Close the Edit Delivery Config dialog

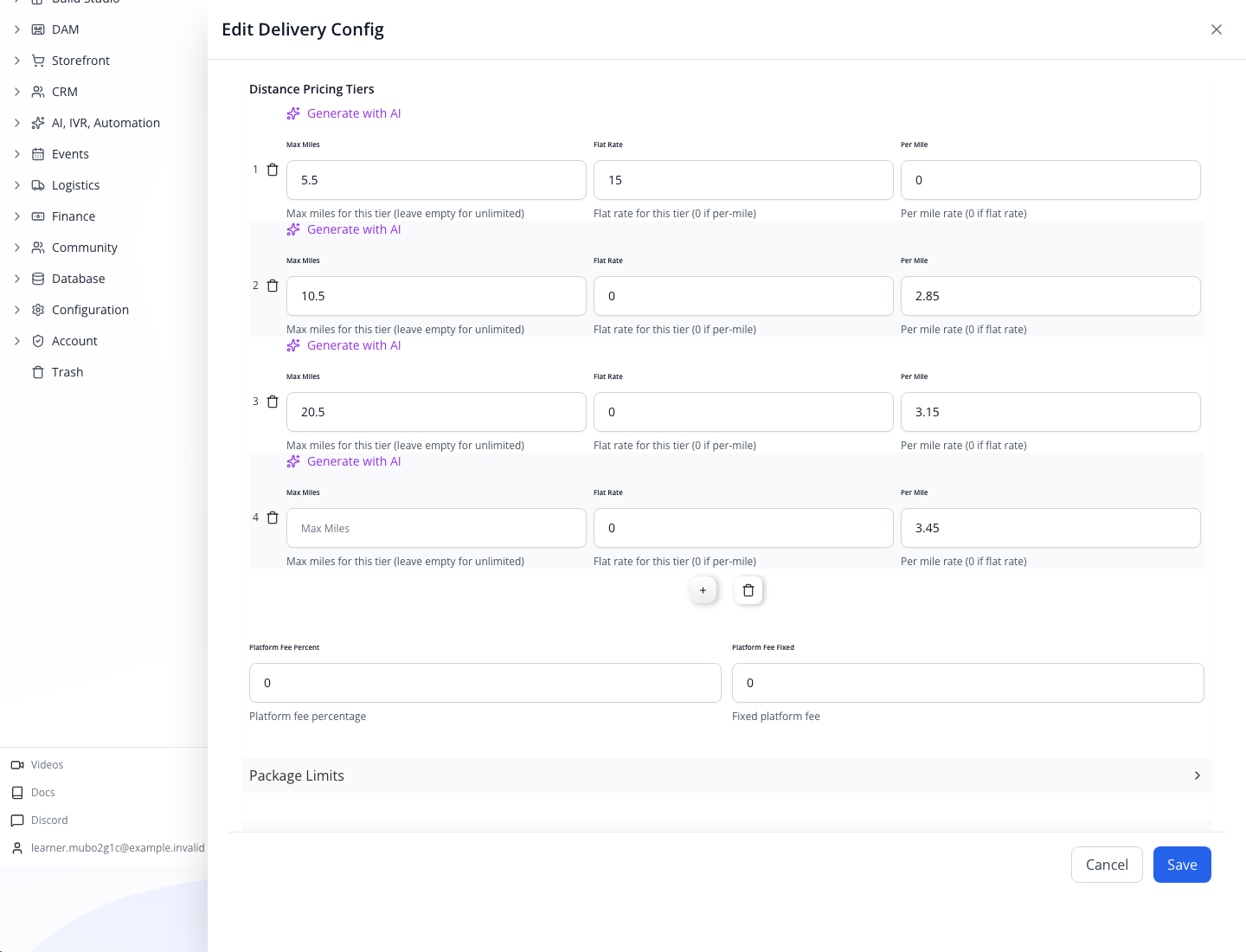[x=1217, y=29]
